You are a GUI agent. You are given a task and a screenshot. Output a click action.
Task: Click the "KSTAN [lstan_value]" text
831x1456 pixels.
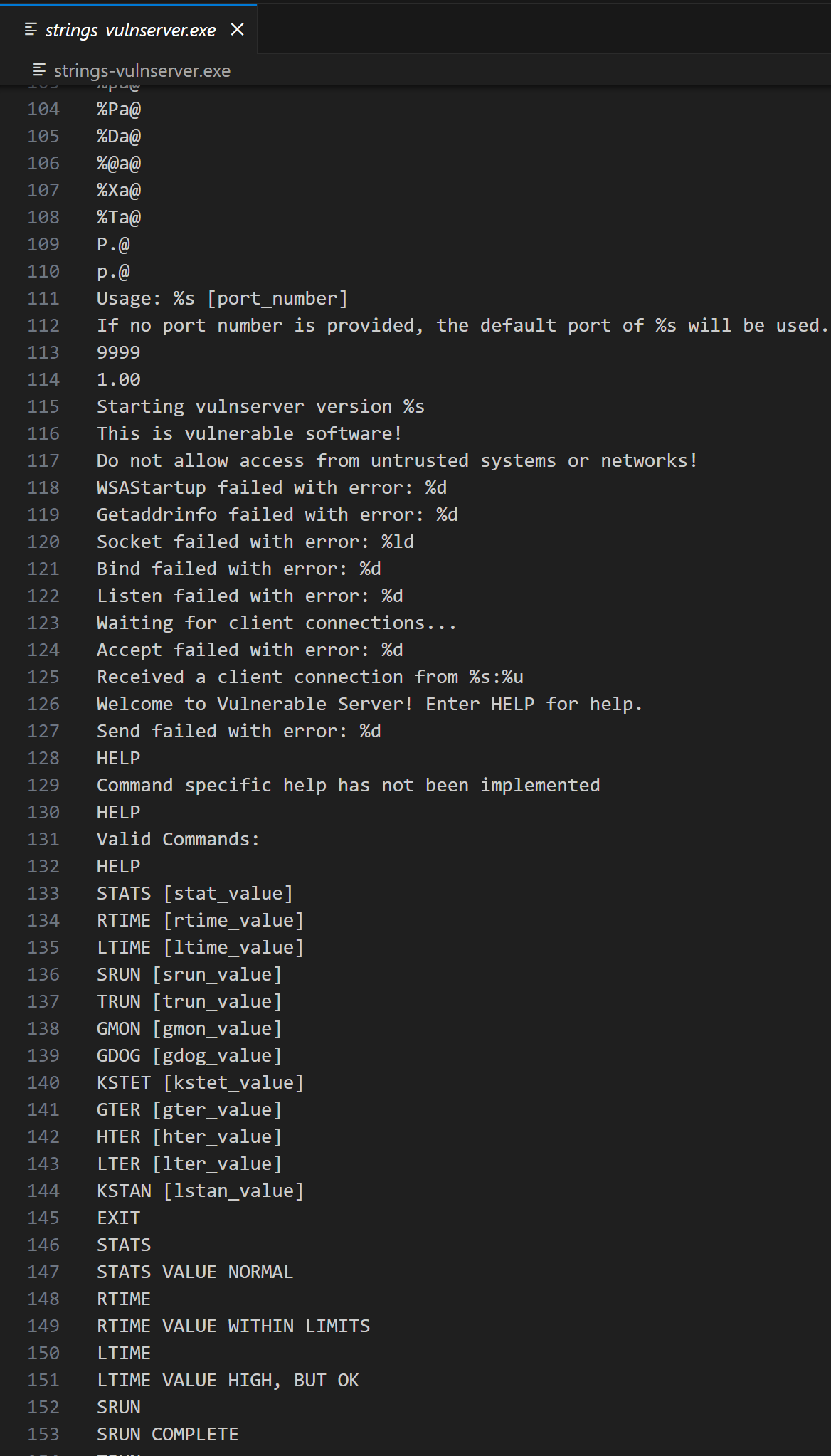coord(200,1191)
